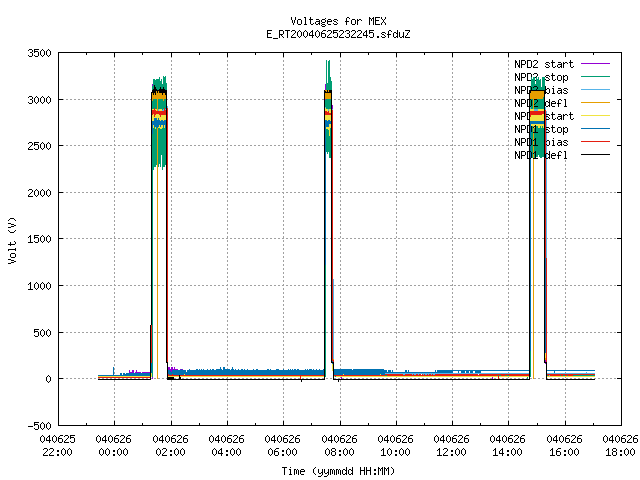Click the light blue NPD2 bias legend line
640x480 pixels.
[x=595, y=89]
